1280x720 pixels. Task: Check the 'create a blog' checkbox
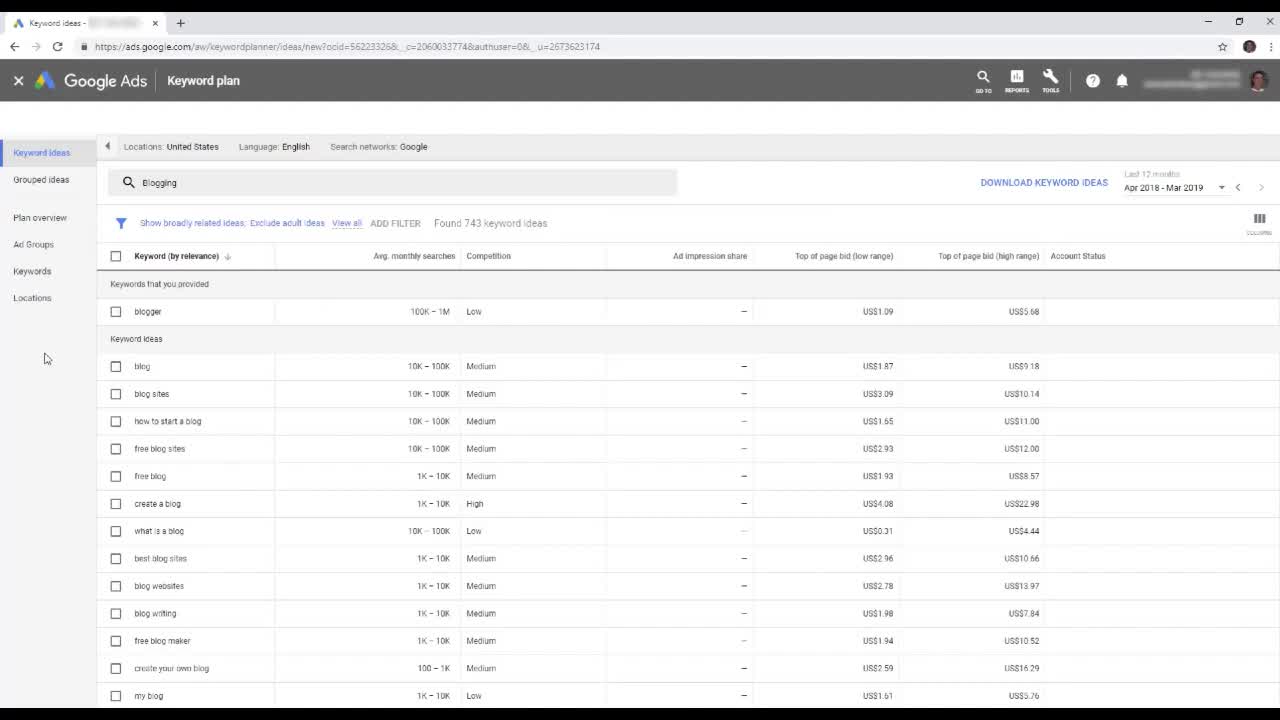pos(116,504)
